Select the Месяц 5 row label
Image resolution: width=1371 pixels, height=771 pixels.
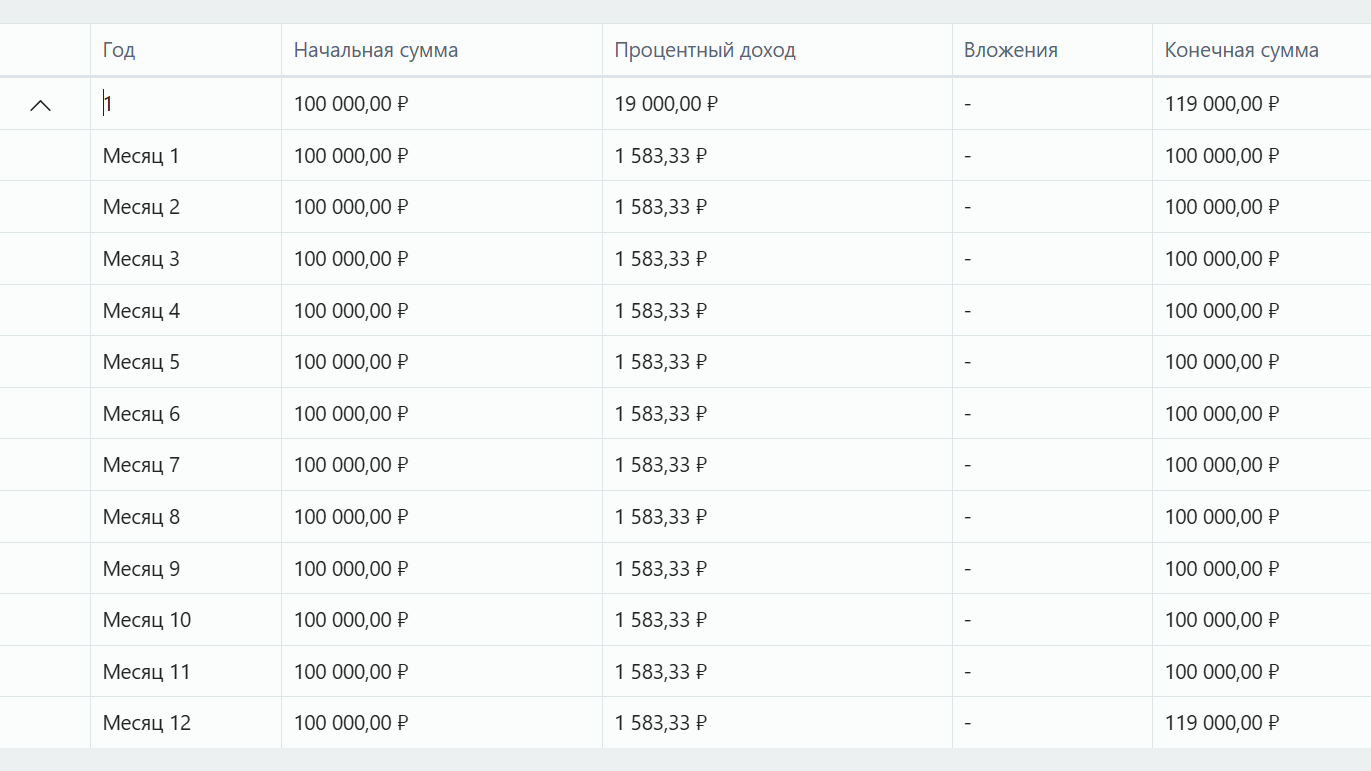coord(141,362)
